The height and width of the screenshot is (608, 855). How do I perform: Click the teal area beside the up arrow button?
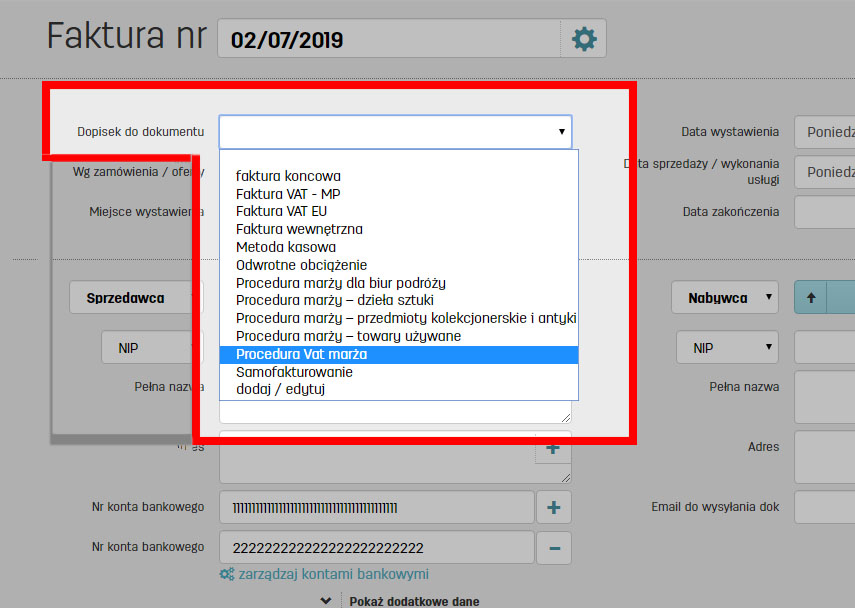840,296
